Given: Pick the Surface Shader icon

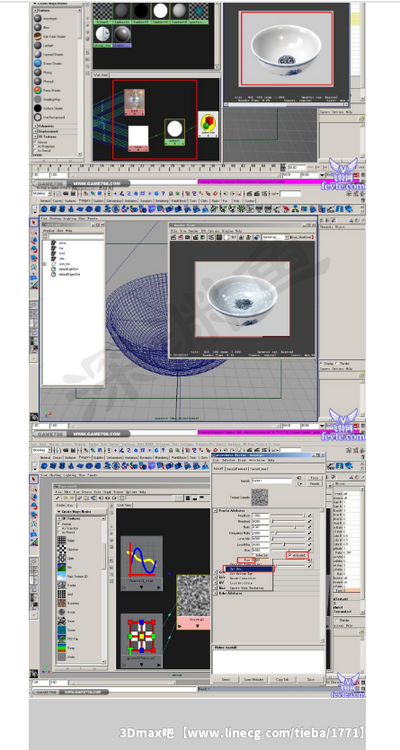Looking at the screenshot, I should tap(37, 108).
